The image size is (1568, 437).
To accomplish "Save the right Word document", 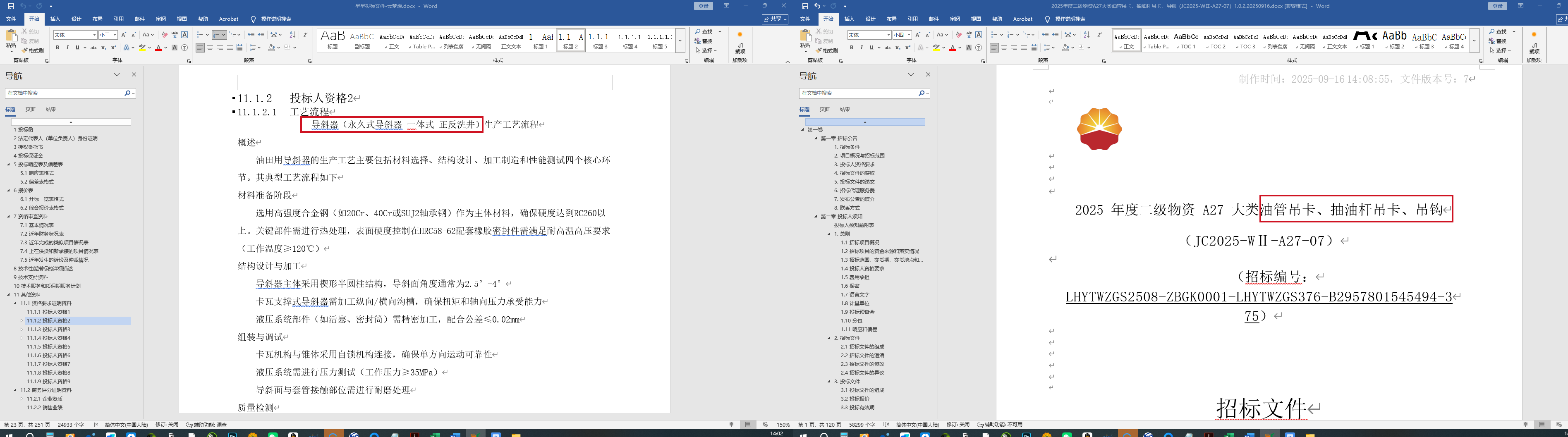I will coord(805,6).
